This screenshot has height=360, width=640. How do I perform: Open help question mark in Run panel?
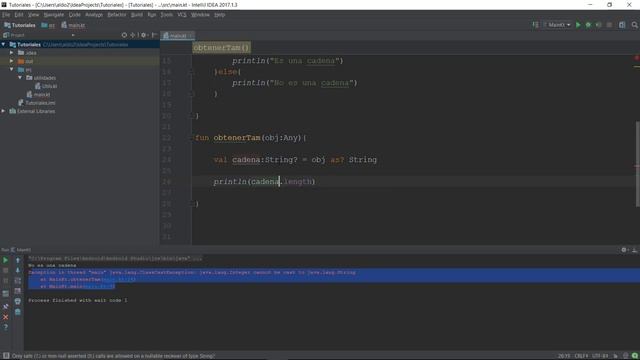(x=6, y=327)
